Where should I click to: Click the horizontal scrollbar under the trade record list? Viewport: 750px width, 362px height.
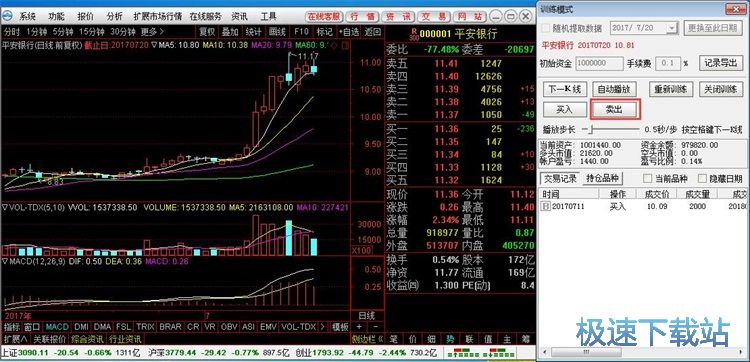pos(643,351)
